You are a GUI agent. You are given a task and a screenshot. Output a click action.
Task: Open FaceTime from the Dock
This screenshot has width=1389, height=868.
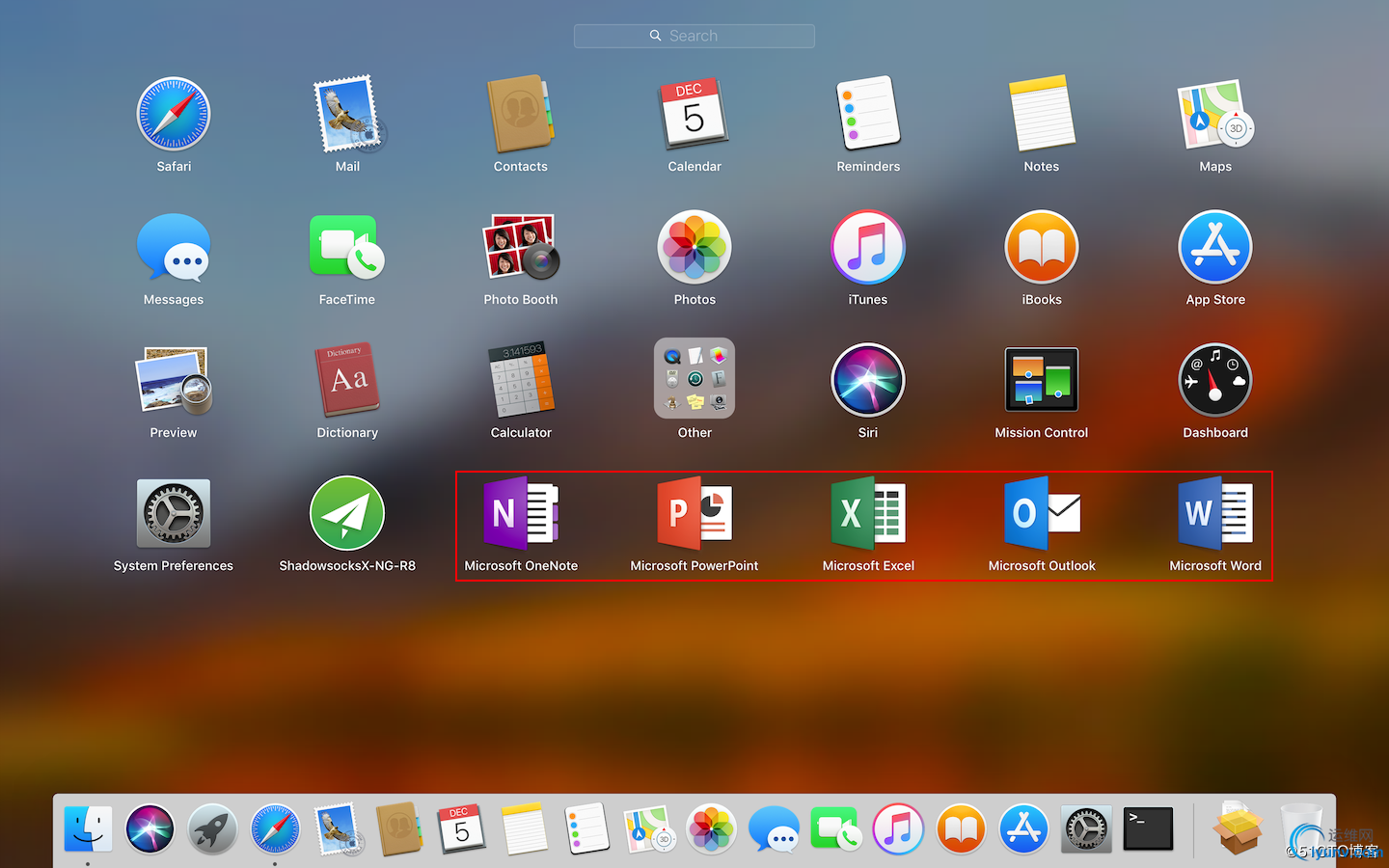(836, 829)
